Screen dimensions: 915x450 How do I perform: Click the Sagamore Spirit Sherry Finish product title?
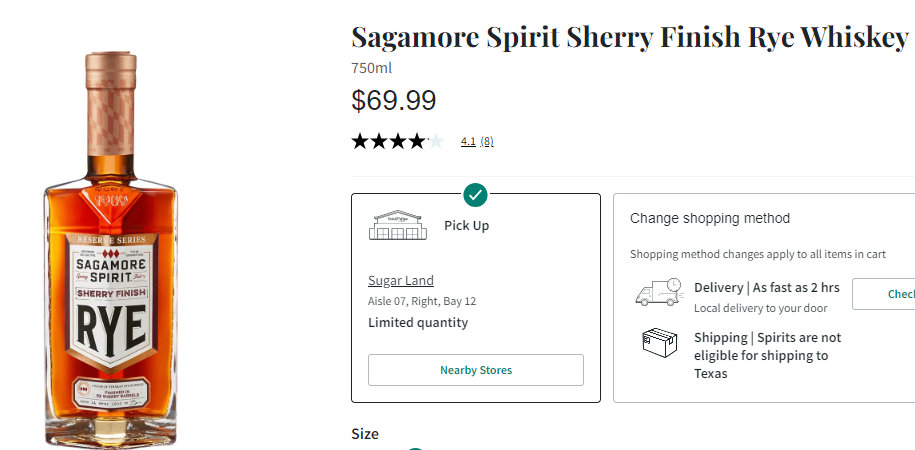tap(629, 37)
